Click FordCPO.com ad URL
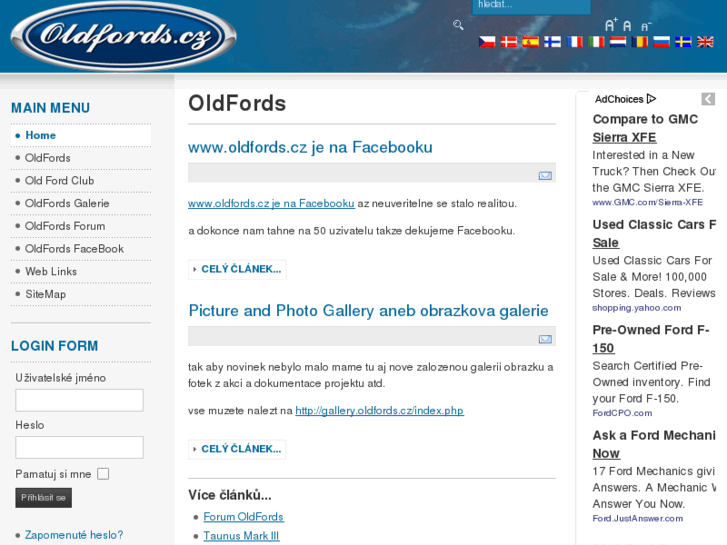 click(x=622, y=413)
